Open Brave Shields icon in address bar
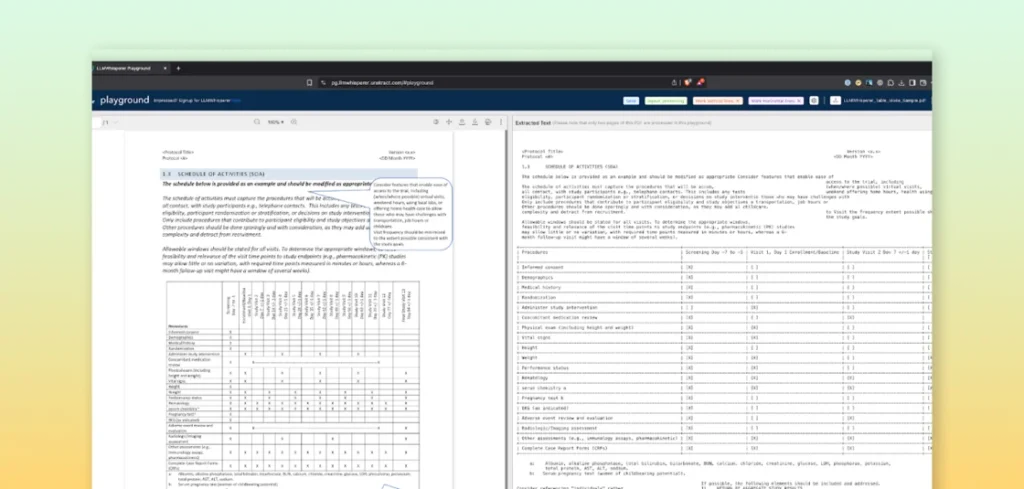This screenshot has width=1024, height=489. coord(685,83)
